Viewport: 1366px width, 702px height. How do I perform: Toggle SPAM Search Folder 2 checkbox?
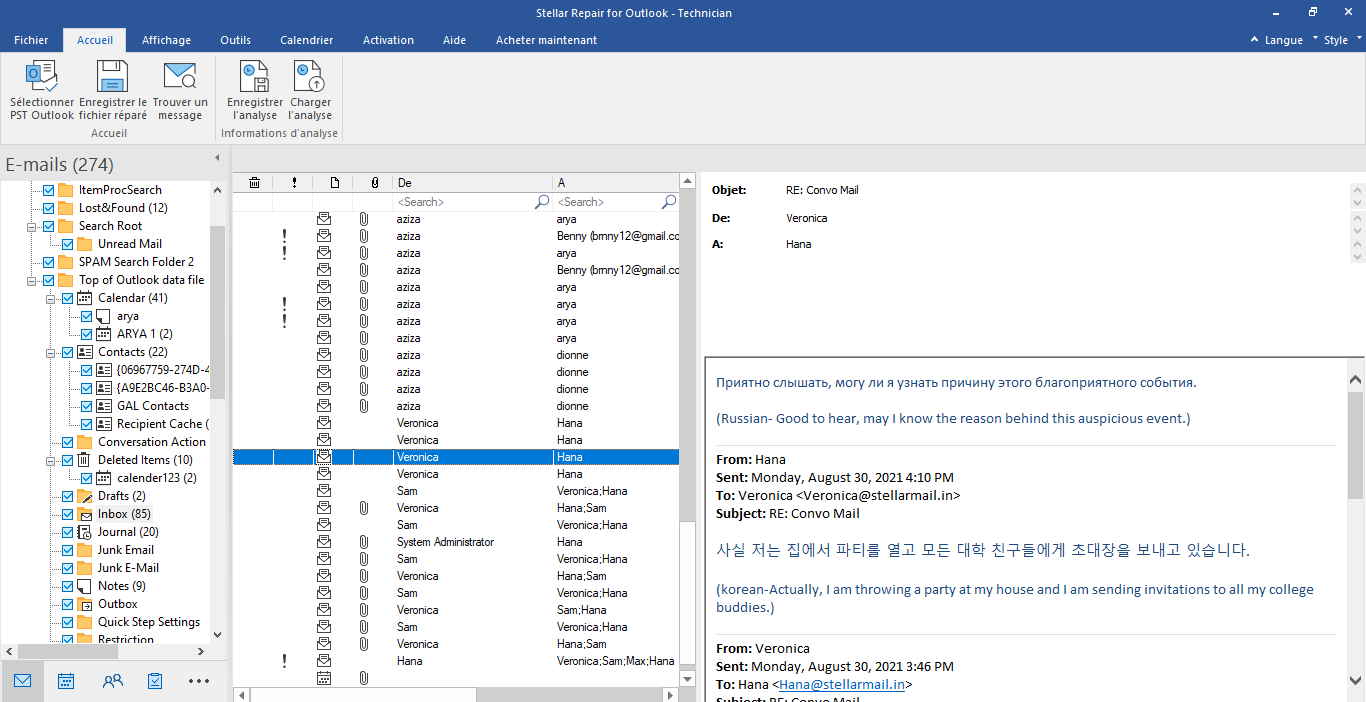tap(48, 262)
